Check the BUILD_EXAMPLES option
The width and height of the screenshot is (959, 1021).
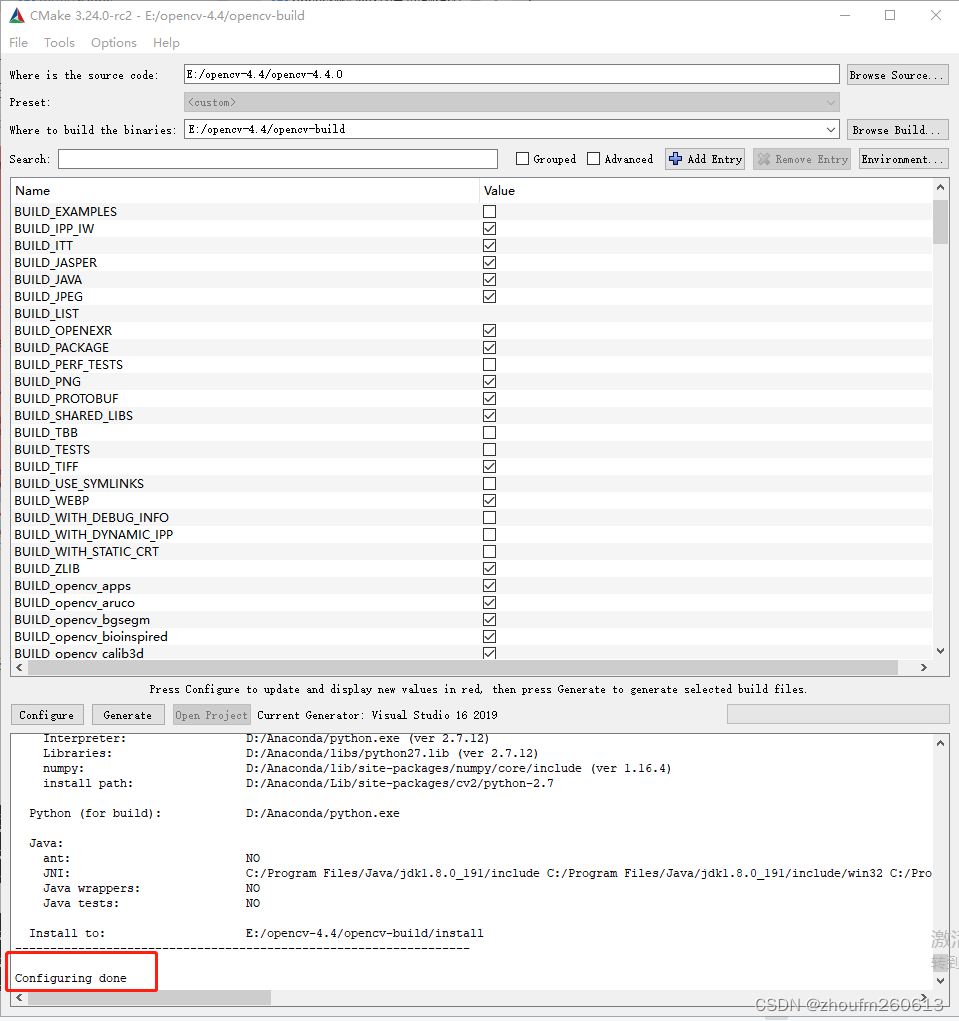[489, 211]
